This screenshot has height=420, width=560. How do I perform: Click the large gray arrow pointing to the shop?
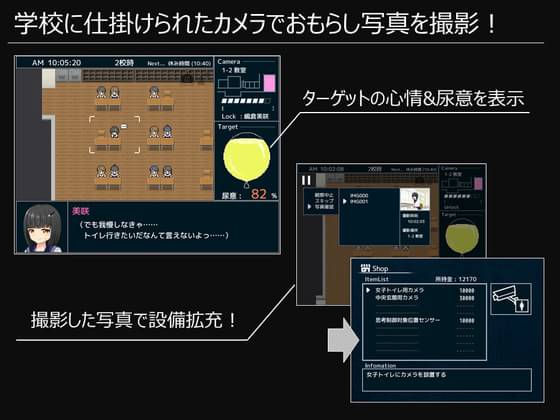point(343,340)
